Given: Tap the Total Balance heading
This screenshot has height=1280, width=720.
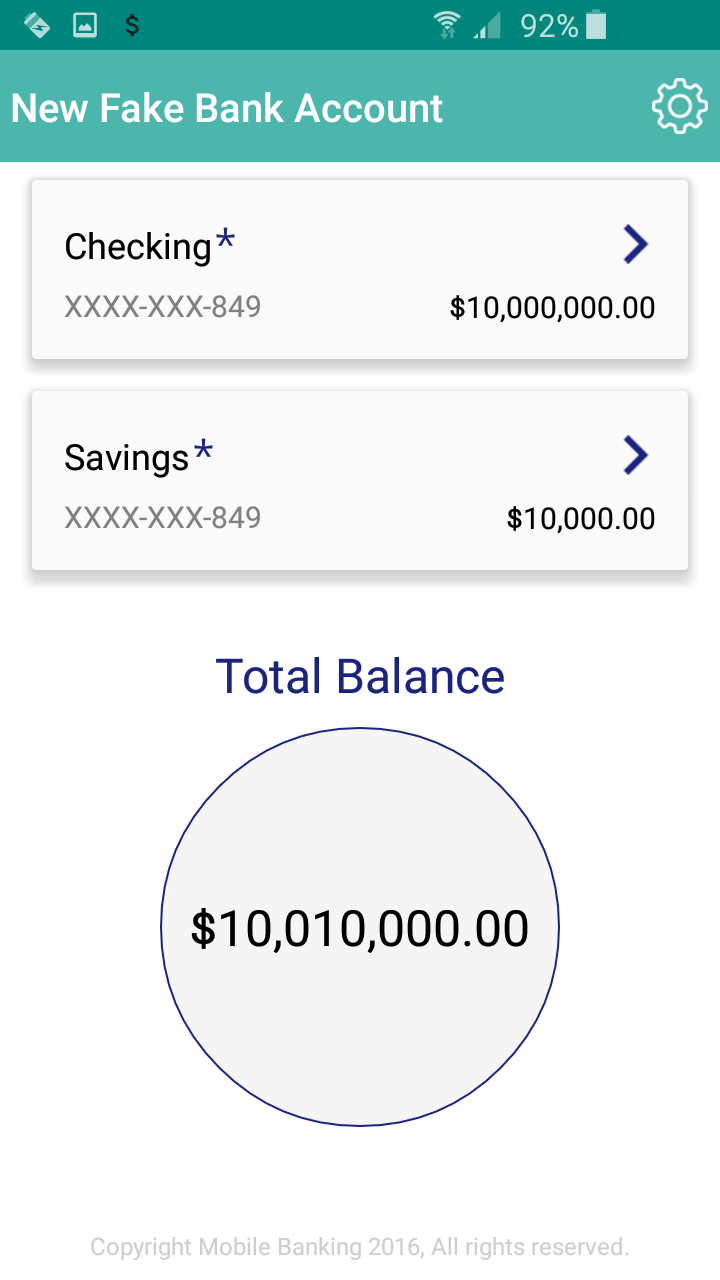Looking at the screenshot, I should pyautogui.click(x=360, y=677).
